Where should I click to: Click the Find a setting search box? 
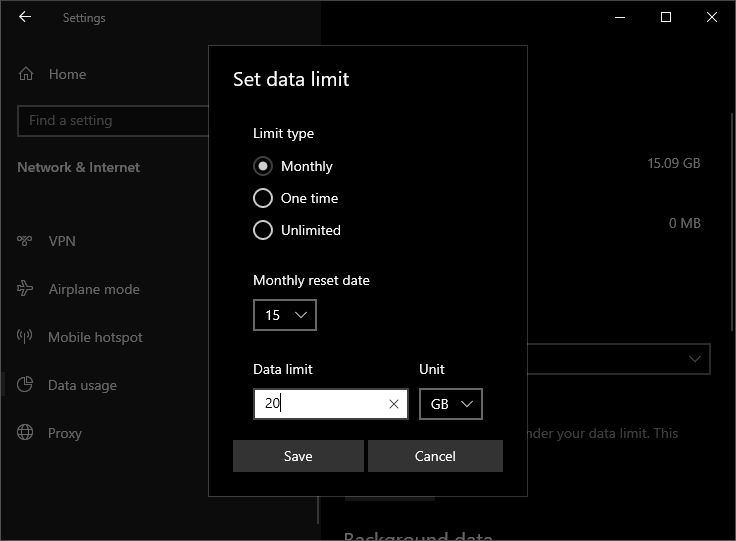(108, 120)
